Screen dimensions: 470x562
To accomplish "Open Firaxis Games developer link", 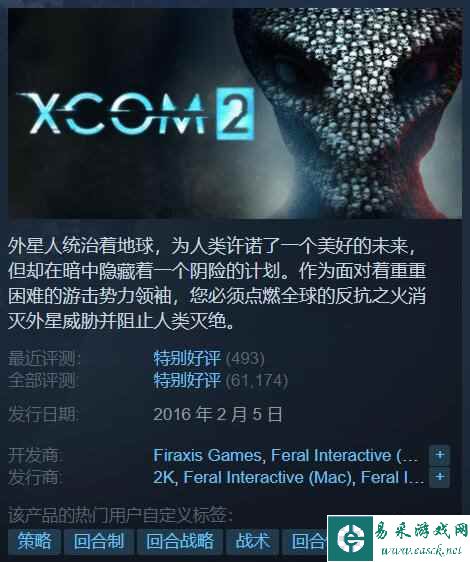I will 207,456.
